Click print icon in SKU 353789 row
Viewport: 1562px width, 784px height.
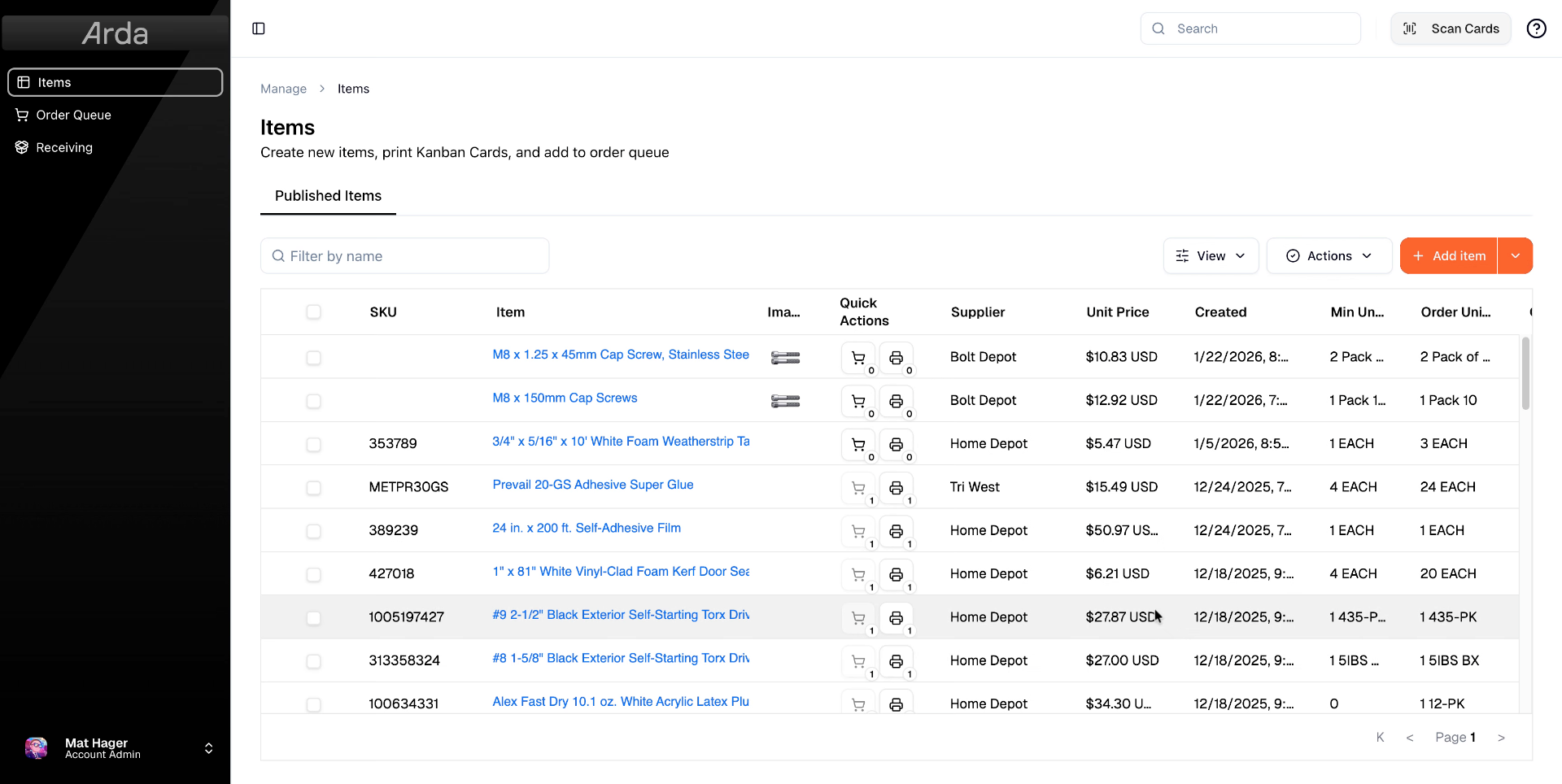(896, 444)
